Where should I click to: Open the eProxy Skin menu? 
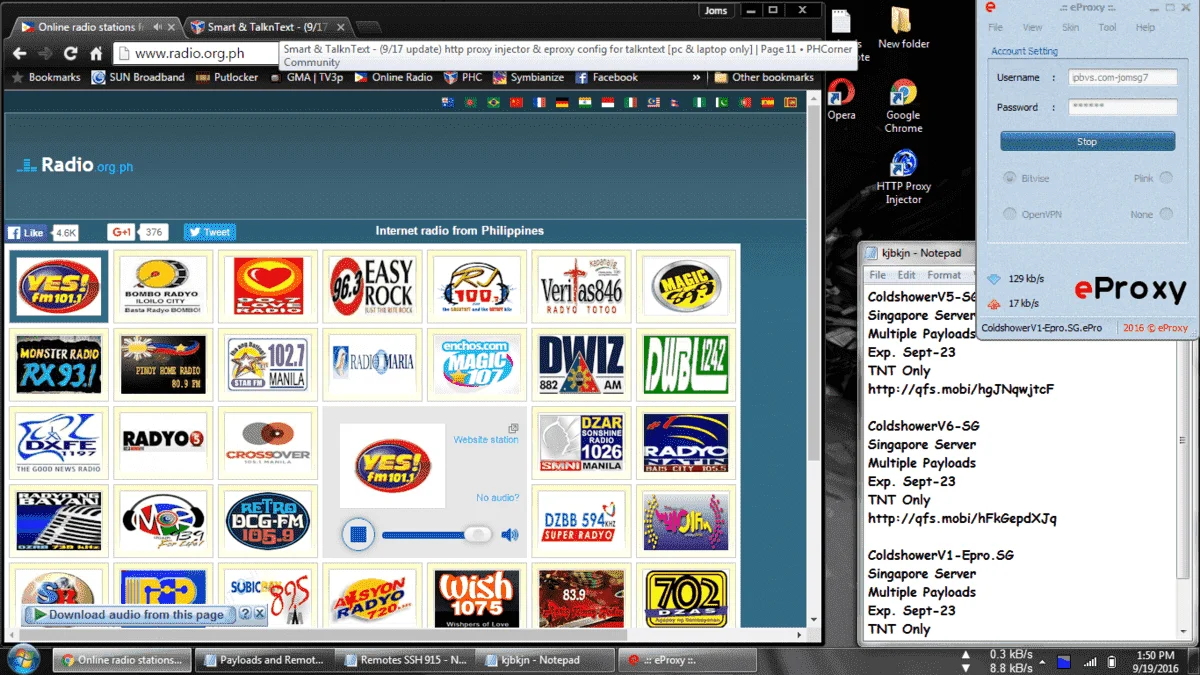1070,28
